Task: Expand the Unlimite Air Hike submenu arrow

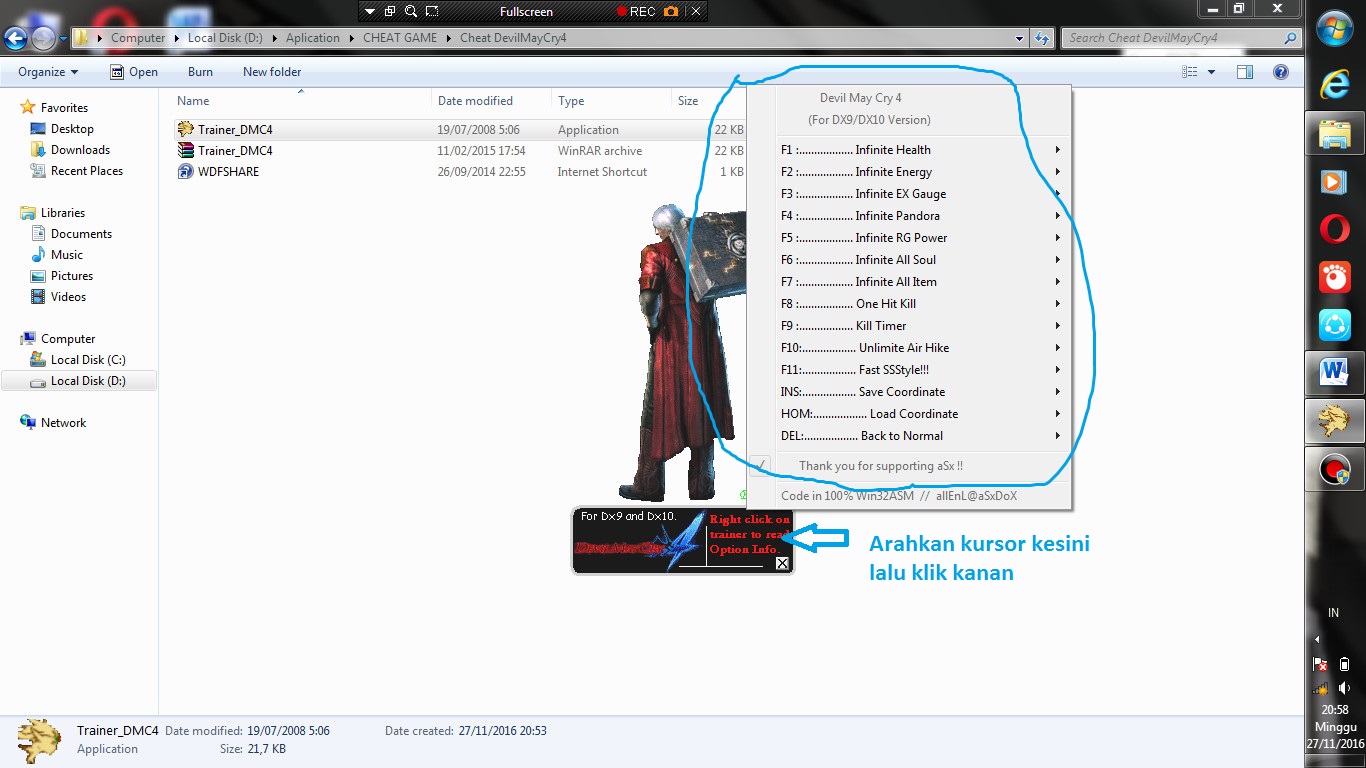Action: point(1057,348)
